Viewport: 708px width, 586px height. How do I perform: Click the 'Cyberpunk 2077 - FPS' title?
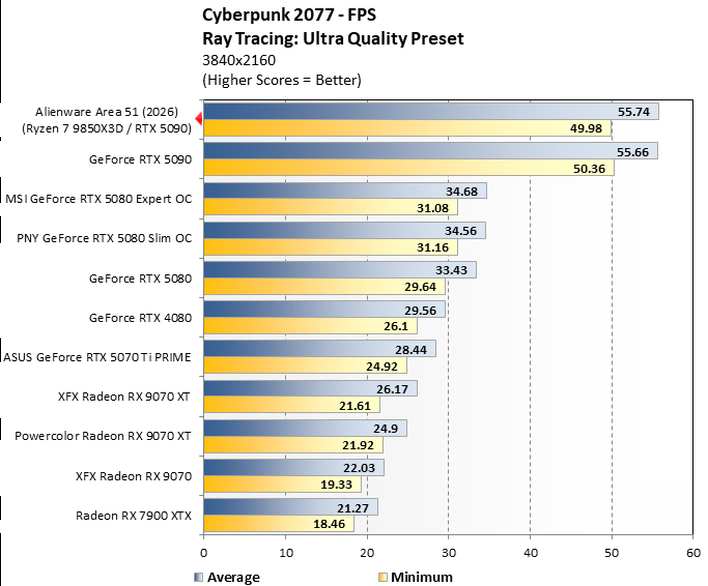click(289, 15)
